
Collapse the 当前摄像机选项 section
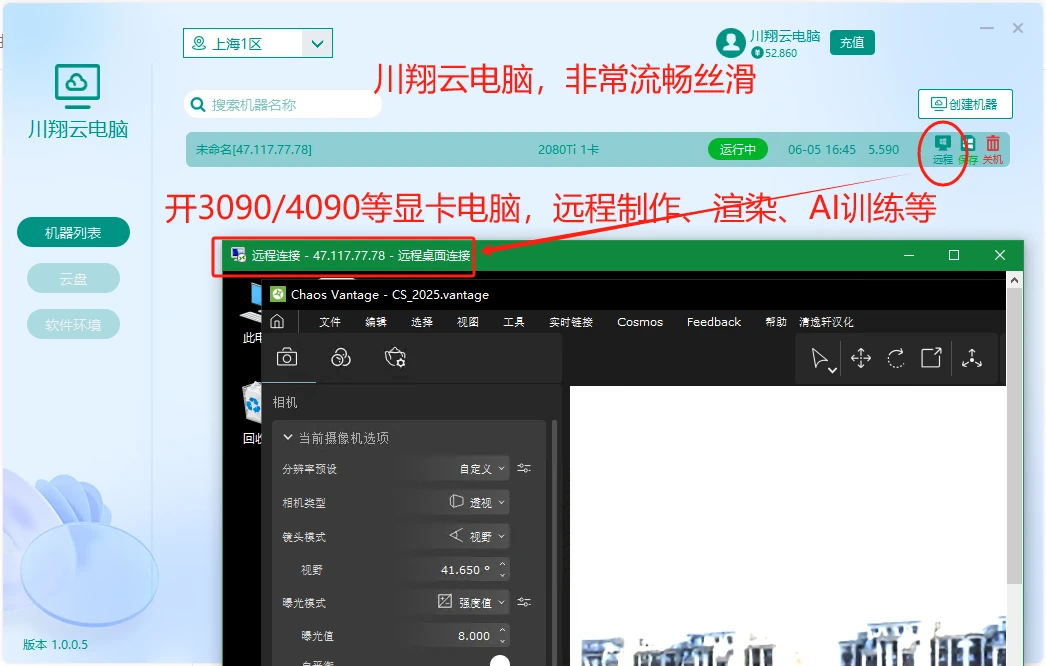click(288, 437)
